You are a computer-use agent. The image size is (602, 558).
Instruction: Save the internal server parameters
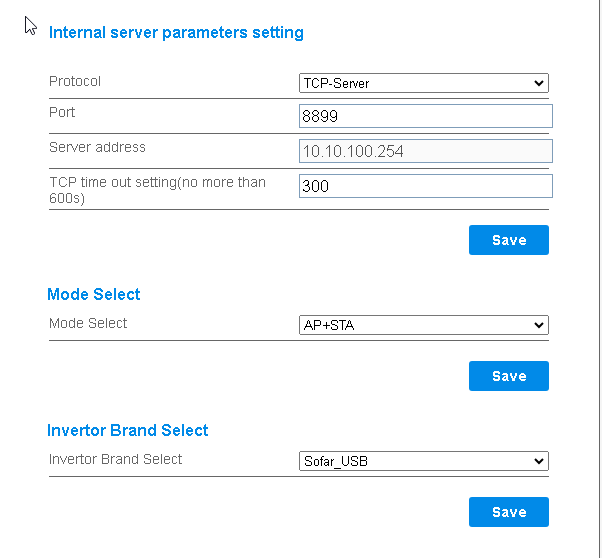point(509,240)
